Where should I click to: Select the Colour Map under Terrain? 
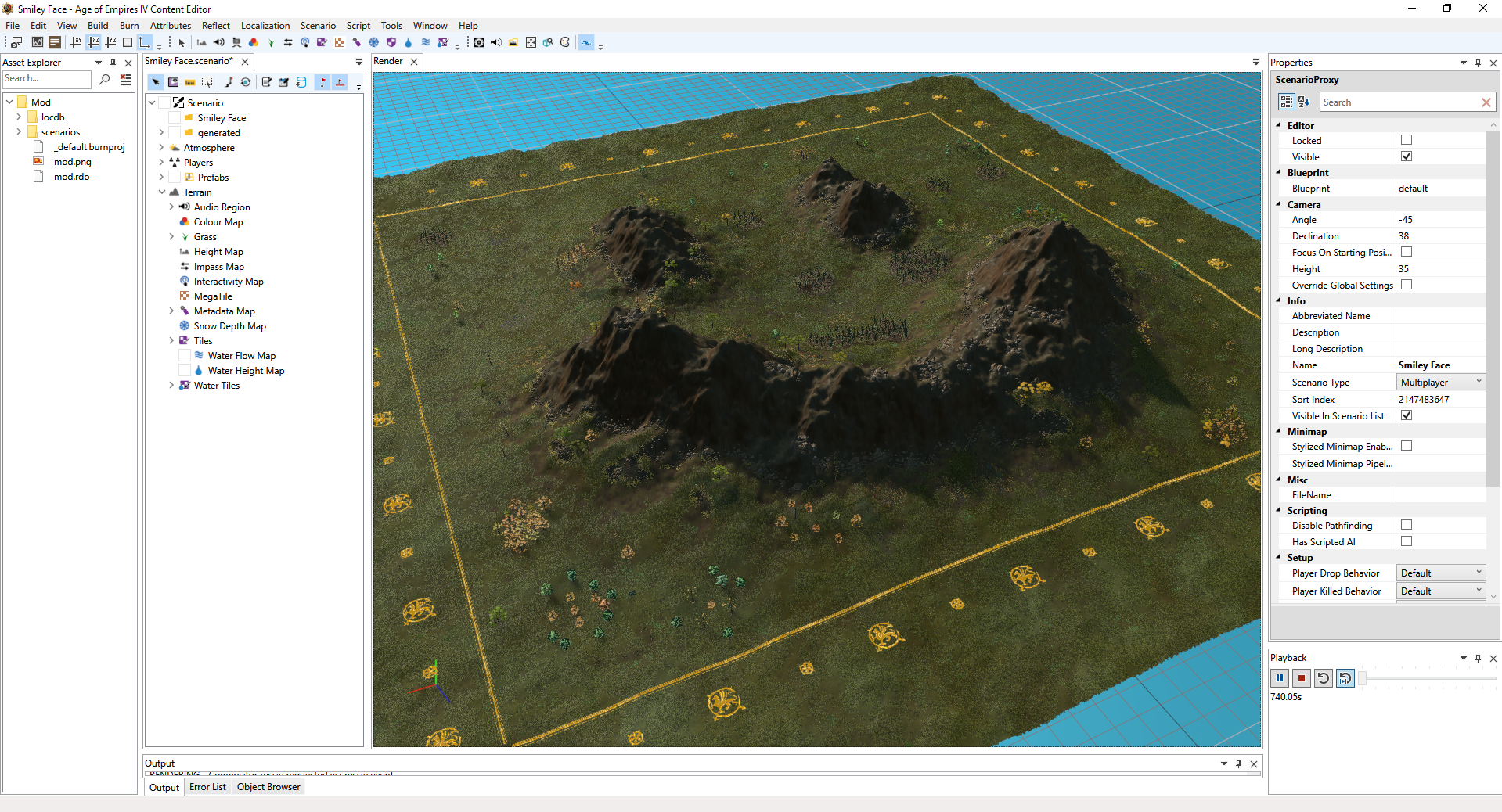(218, 221)
